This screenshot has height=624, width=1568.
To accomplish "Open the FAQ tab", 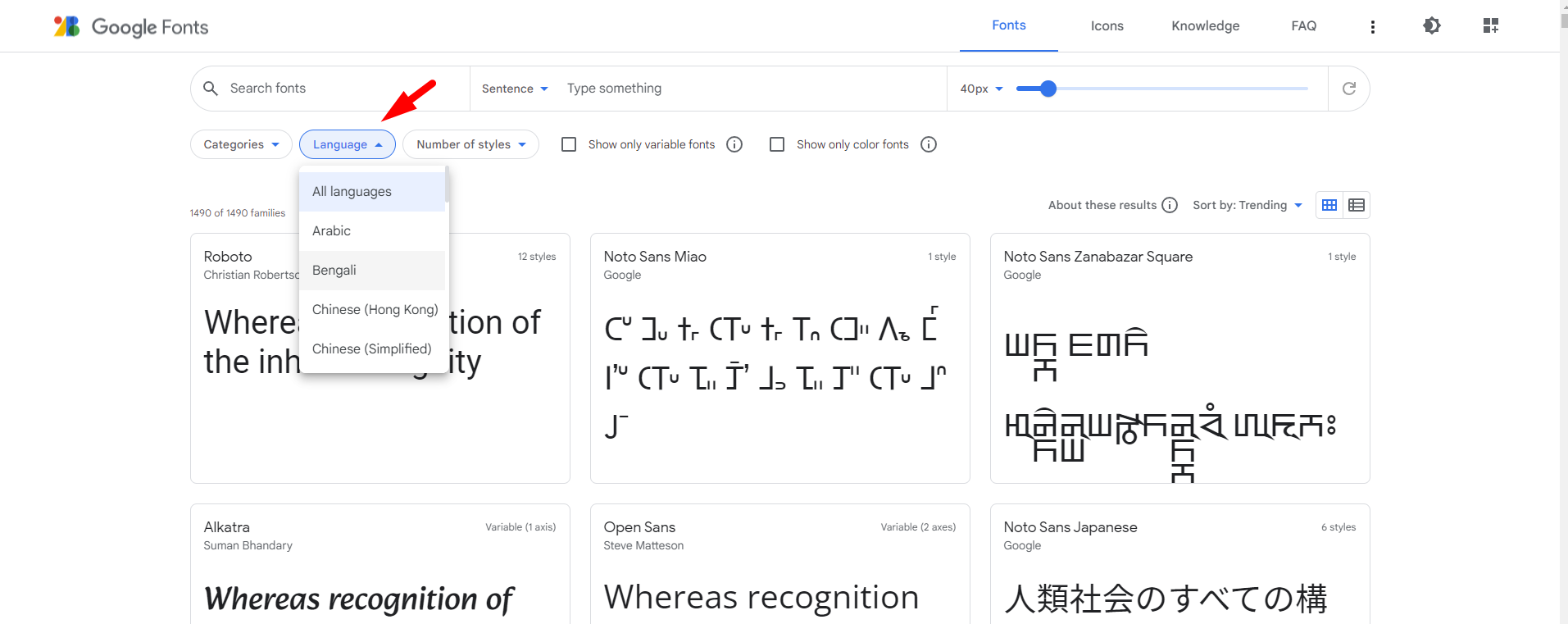I will pos(1304,26).
